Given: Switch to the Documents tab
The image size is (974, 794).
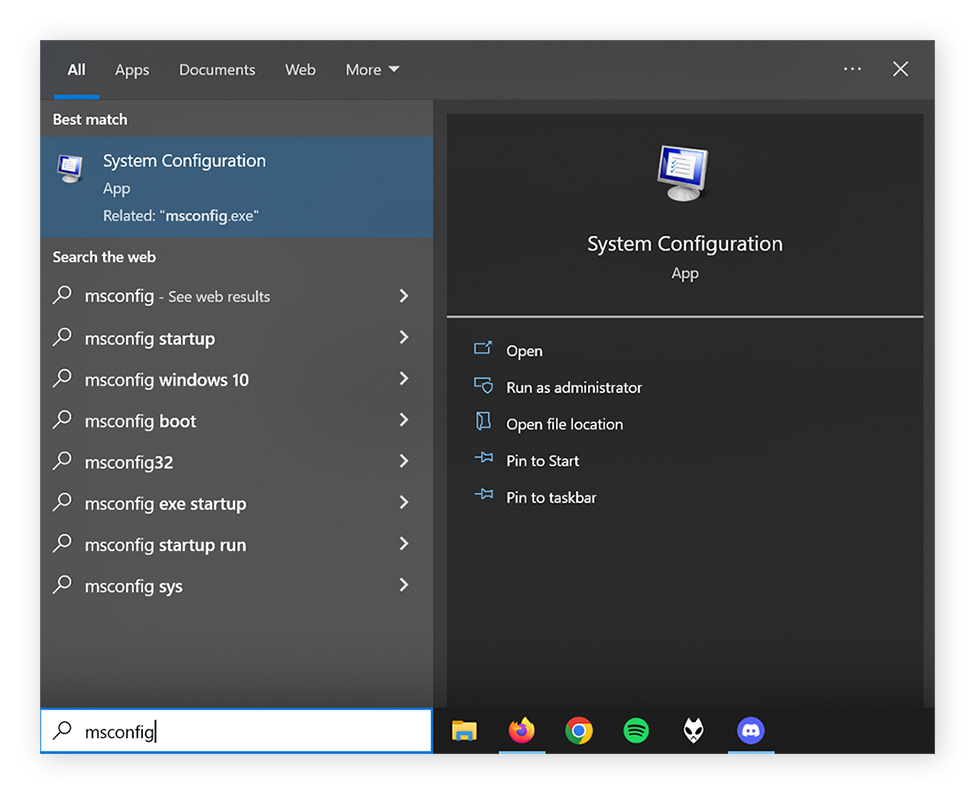Looking at the screenshot, I should tap(217, 69).
